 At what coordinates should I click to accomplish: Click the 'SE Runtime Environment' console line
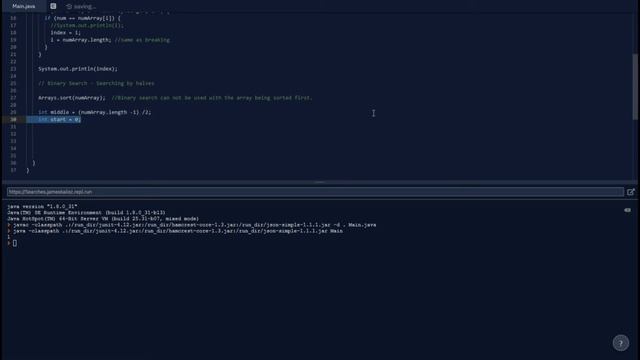pos(86,213)
